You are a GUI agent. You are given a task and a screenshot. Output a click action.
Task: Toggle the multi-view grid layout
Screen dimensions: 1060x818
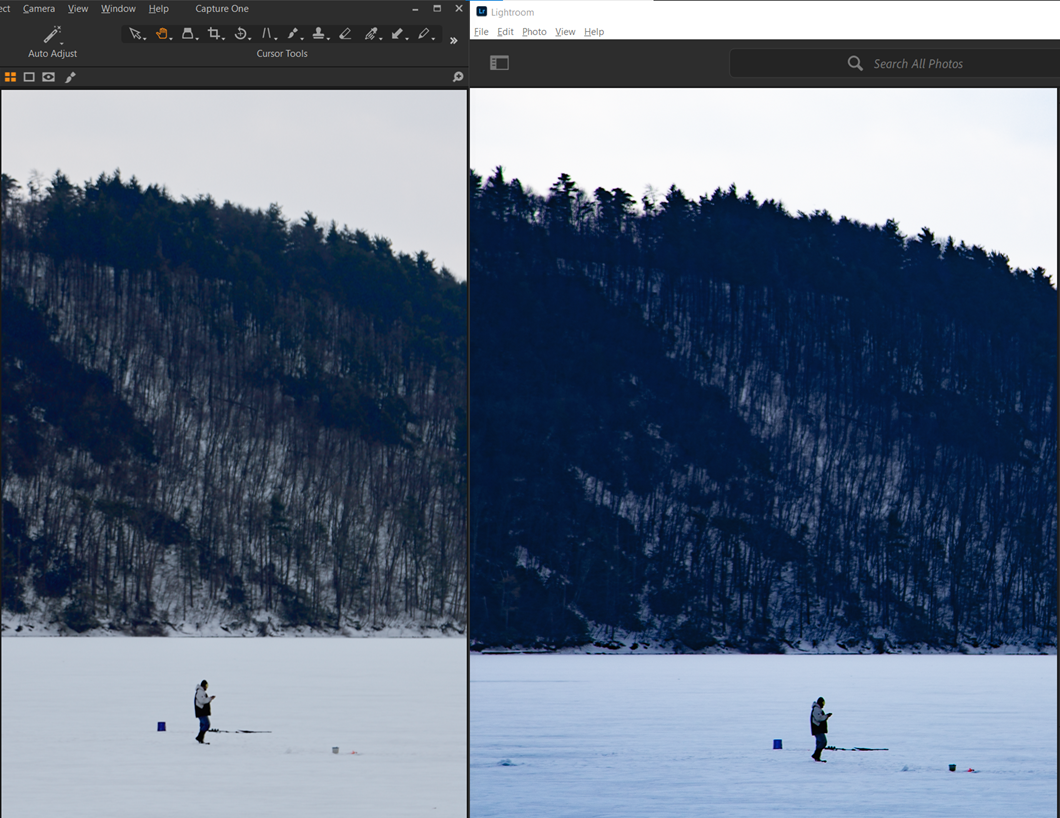coord(11,77)
